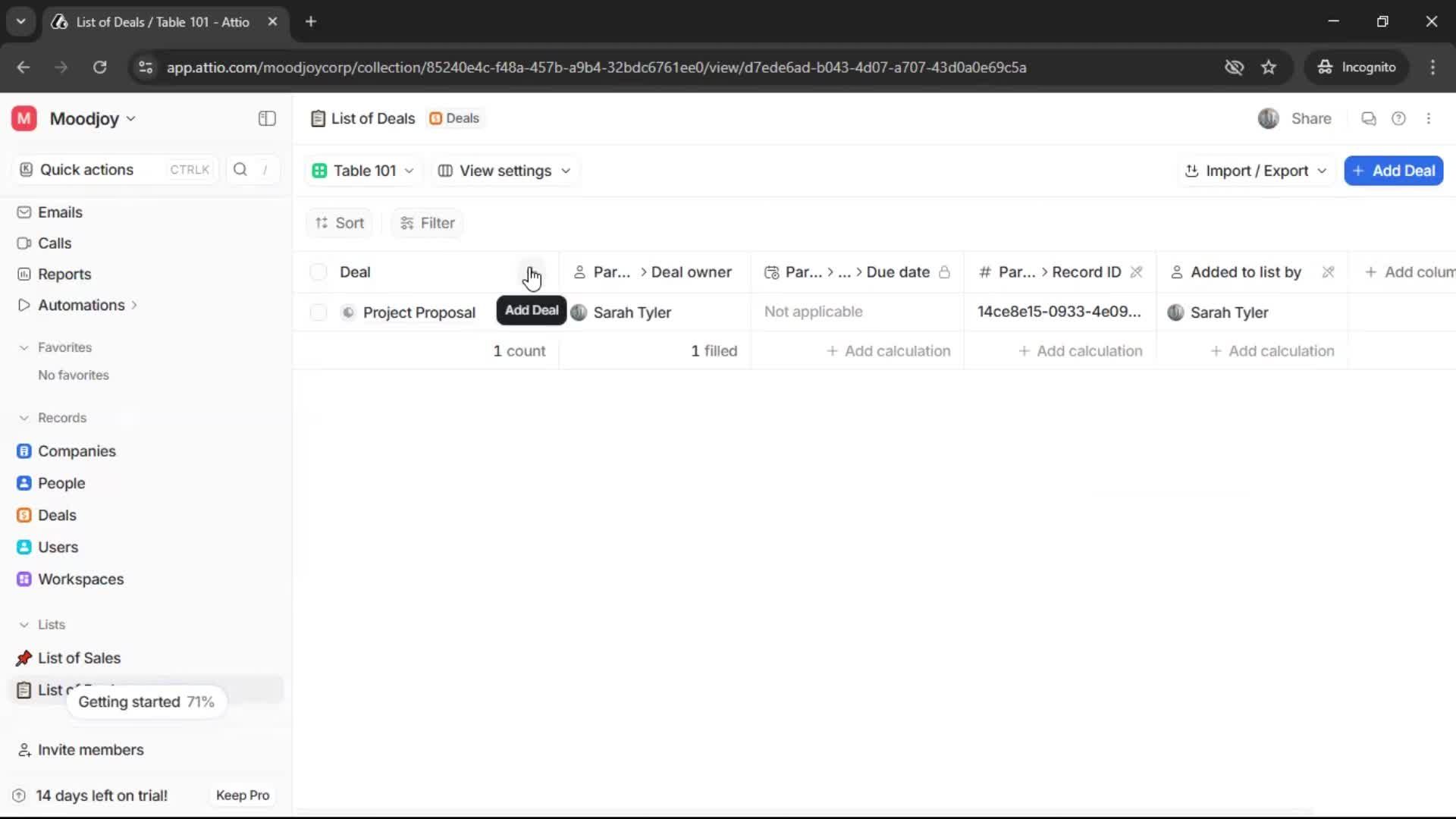Image resolution: width=1456 pixels, height=819 pixels.
Task: Click the help question mark icon
Action: [x=1399, y=118]
